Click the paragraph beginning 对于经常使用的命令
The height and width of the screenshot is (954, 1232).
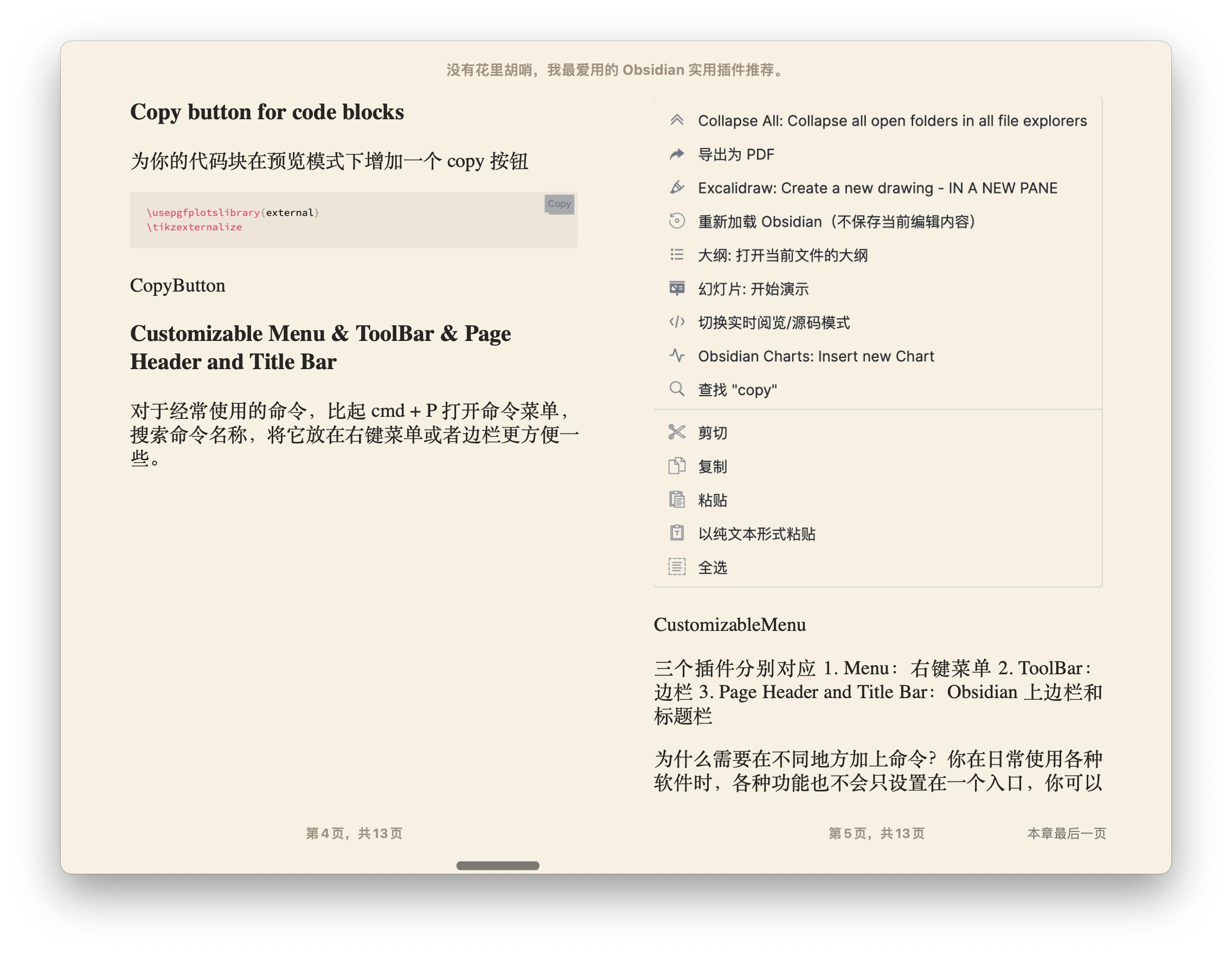click(x=354, y=434)
